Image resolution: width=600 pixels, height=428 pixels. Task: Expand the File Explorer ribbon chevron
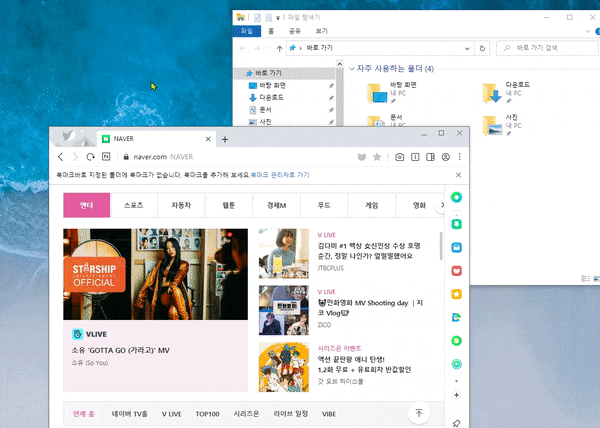(588, 31)
